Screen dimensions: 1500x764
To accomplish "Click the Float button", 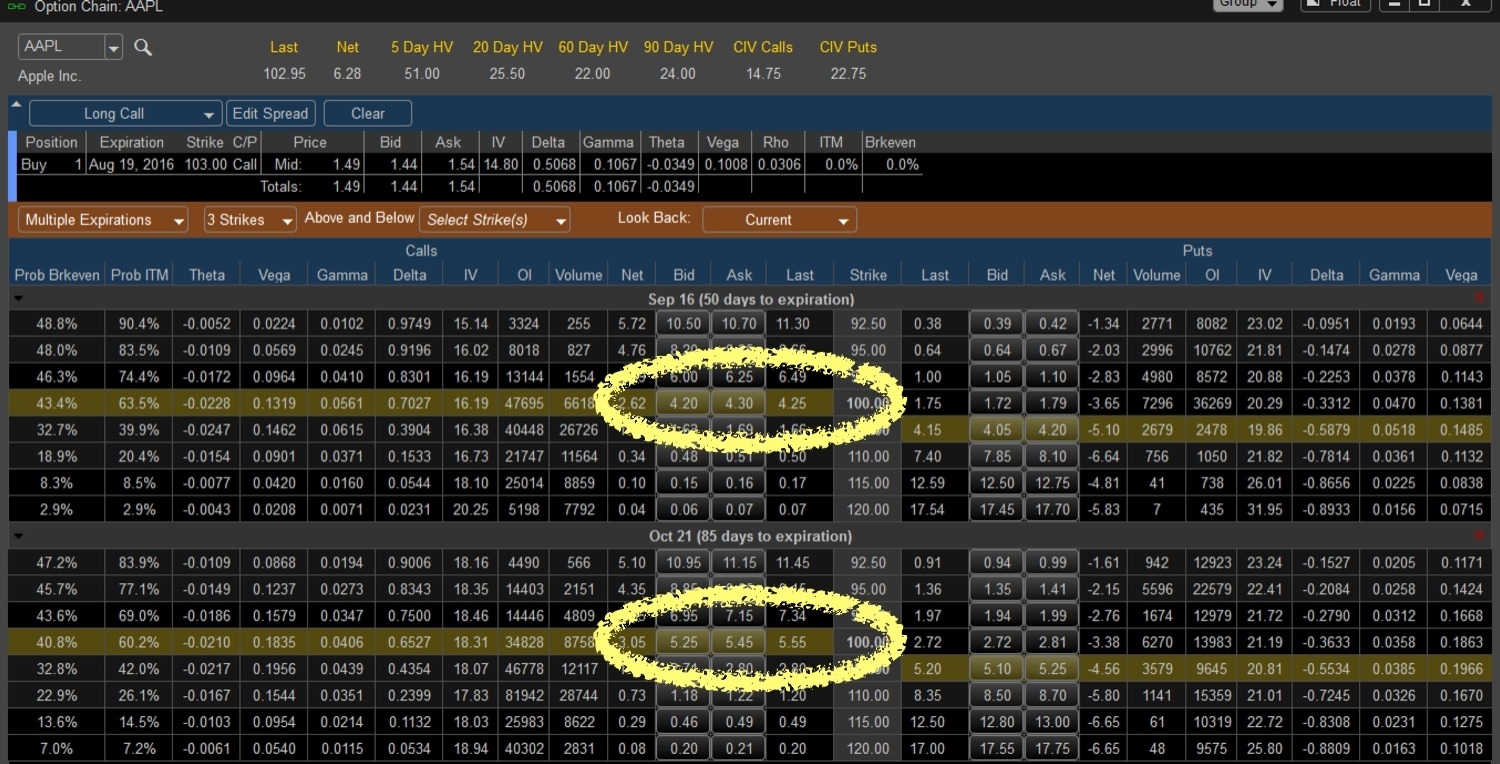I will click(x=1334, y=4).
